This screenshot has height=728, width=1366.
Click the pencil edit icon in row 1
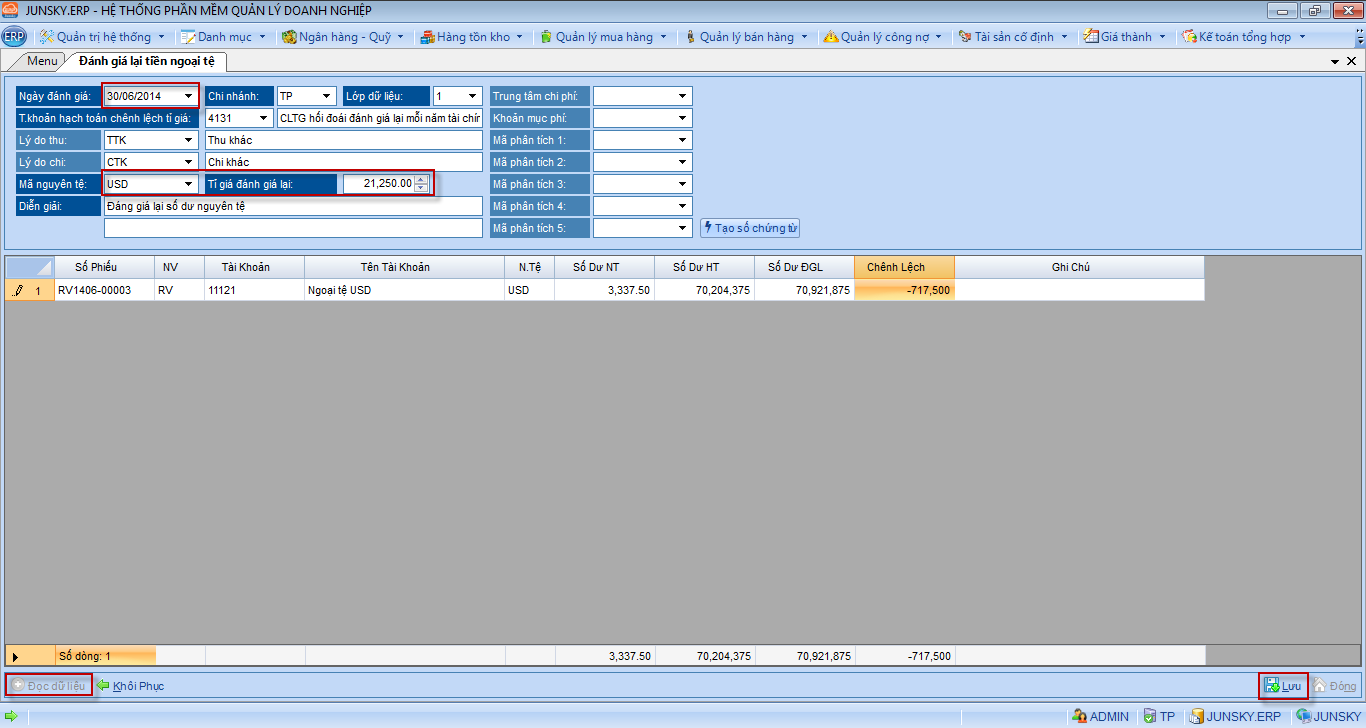pos(18,291)
